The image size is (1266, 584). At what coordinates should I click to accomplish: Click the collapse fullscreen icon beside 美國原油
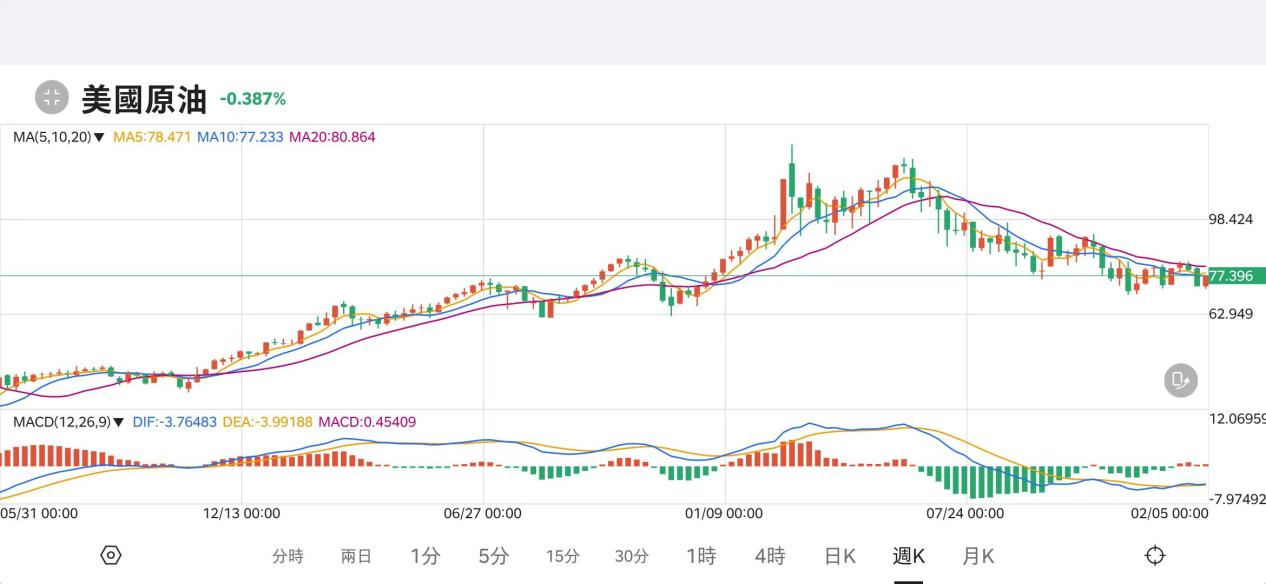52,98
